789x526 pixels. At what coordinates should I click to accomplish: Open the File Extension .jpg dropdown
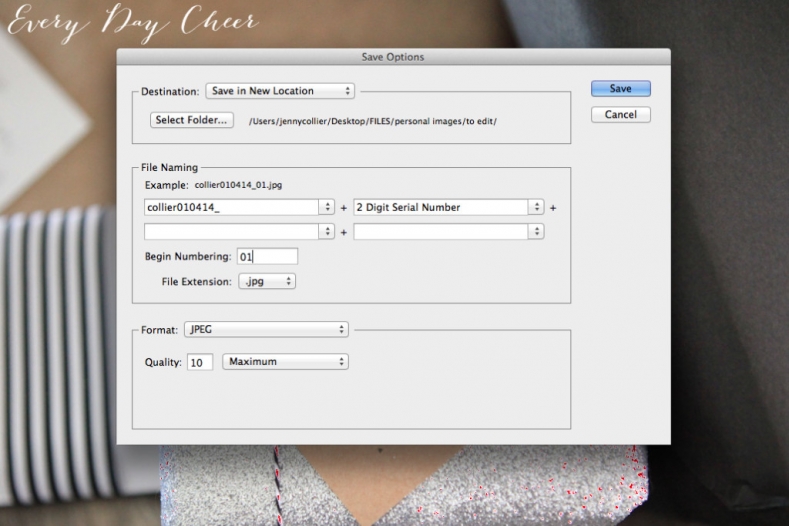coord(267,282)
